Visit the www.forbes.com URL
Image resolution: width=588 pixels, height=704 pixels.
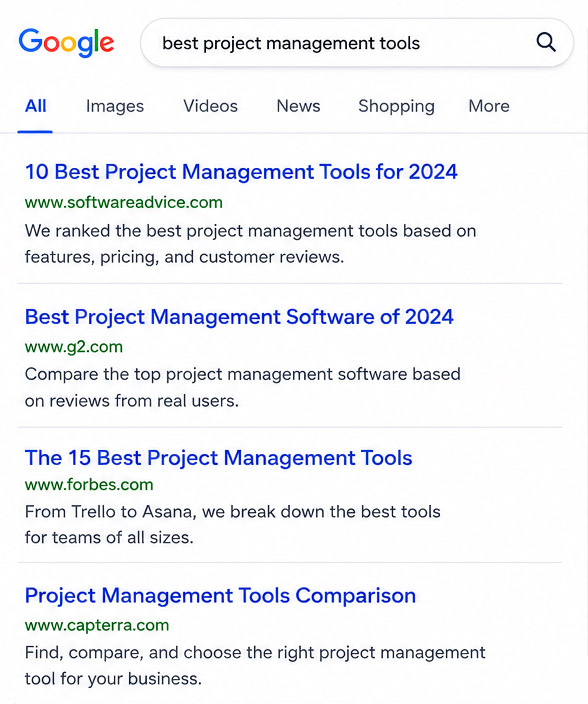pos(89,485)
